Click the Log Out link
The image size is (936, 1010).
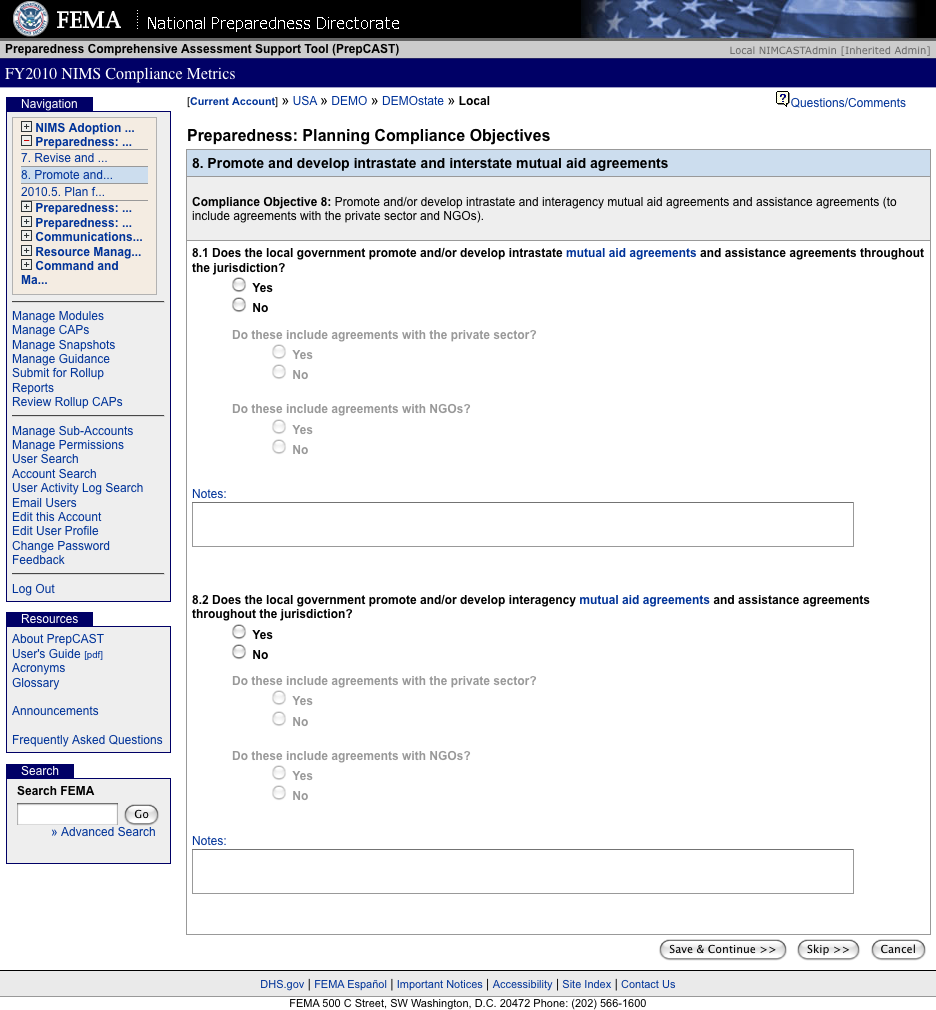click(33, 589)
